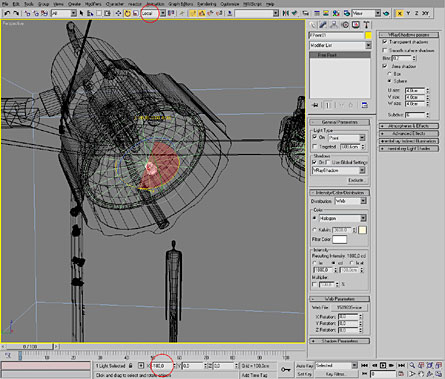
Task: Select Sphere area shadow radio button
Action: point(389,81)
